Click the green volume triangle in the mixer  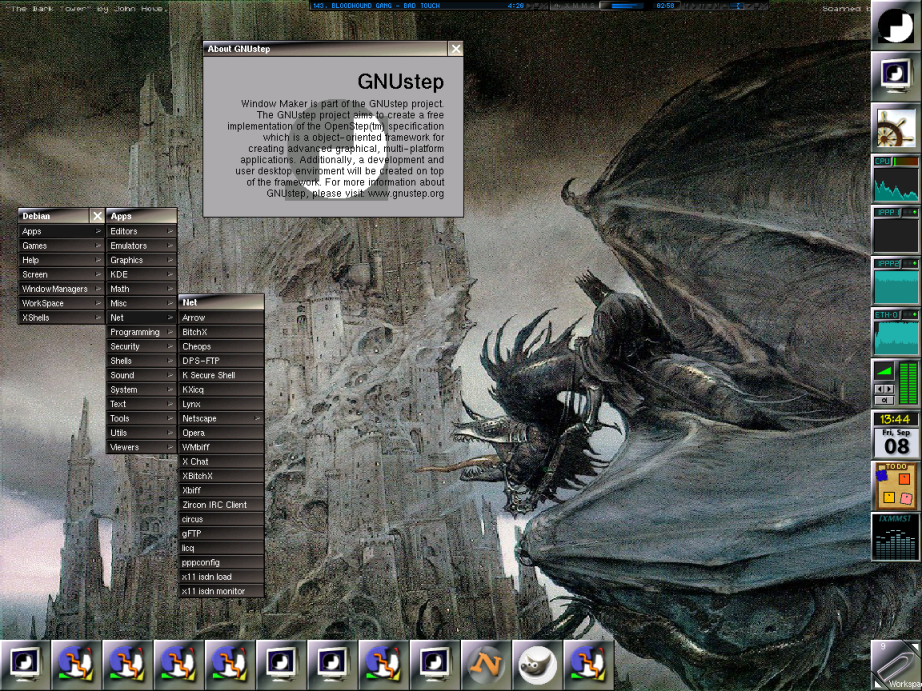point(884,370)
